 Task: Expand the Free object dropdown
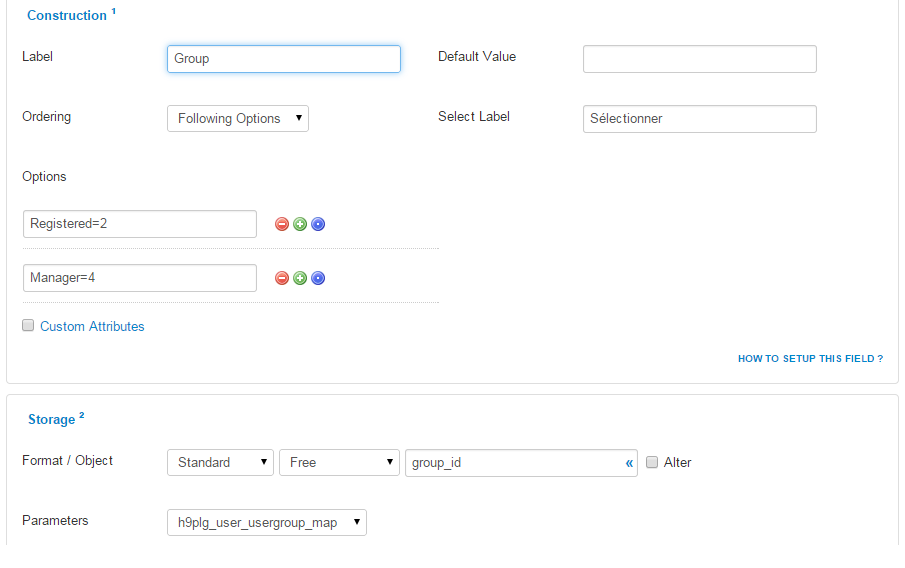[x=339, y=462]
